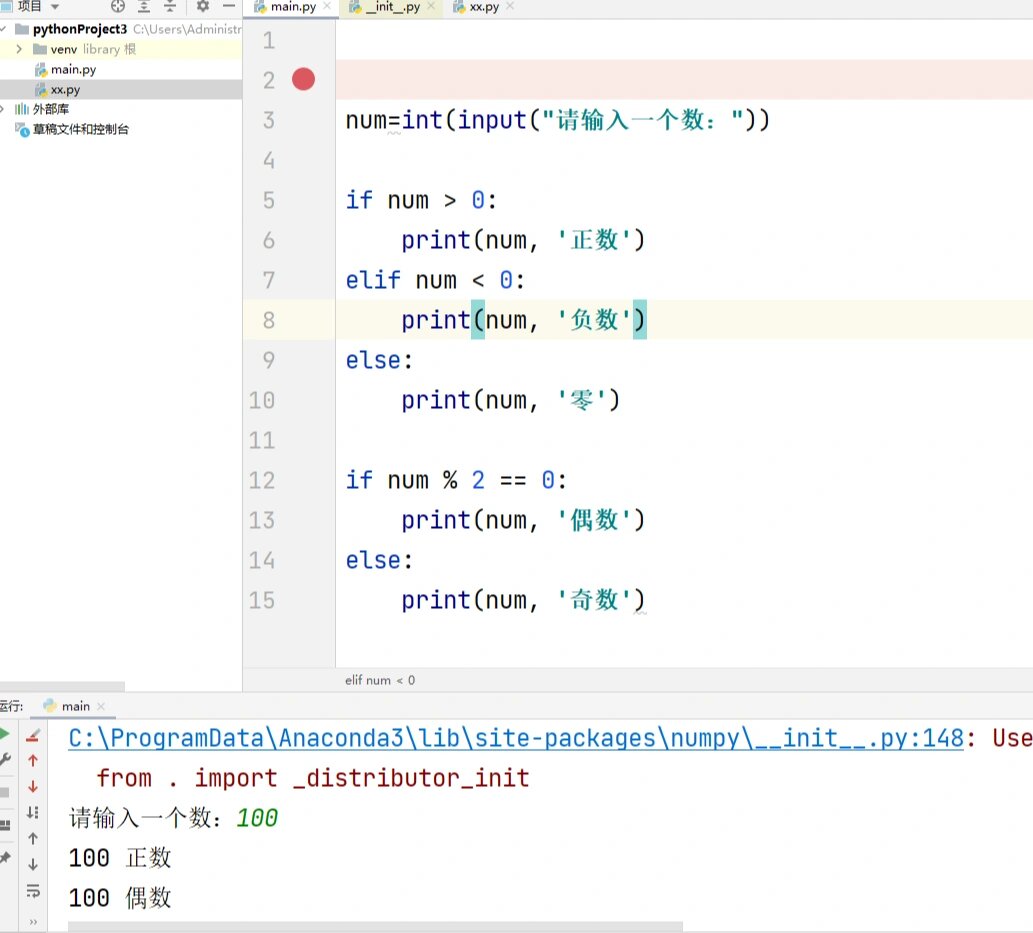Select the main run tab

pyautogui.click(x=75, y=706)
